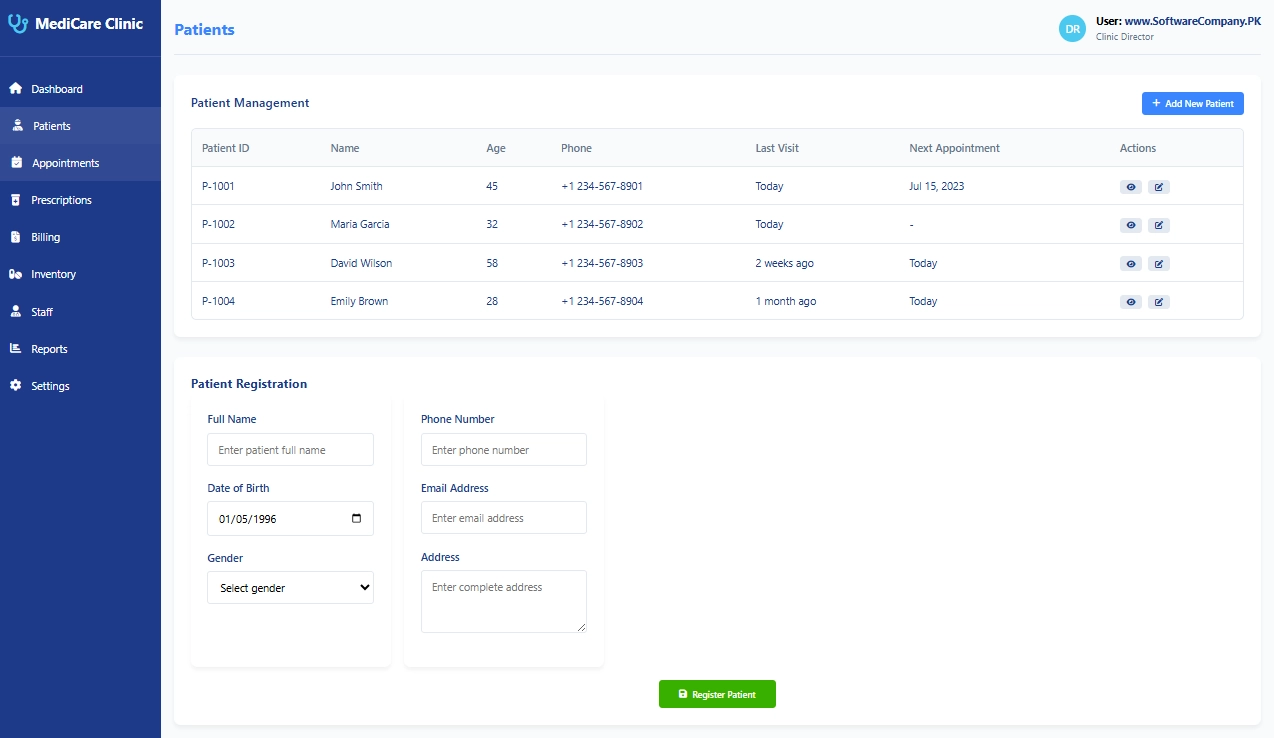Screen dimensions: 1274x738
Task: Click the Full Name input field
Action: 290,449
